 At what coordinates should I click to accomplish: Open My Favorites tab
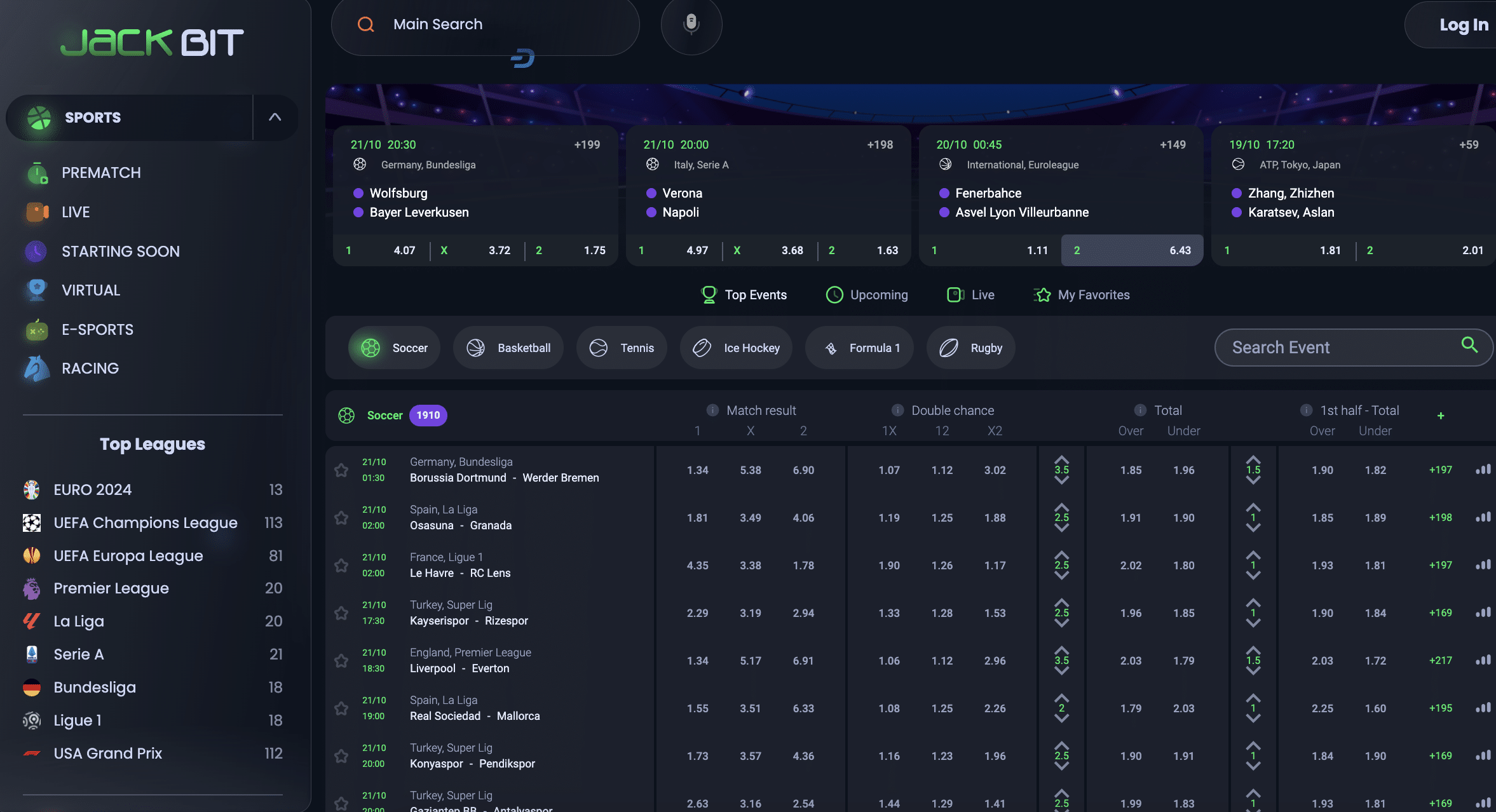(1082, 295)
